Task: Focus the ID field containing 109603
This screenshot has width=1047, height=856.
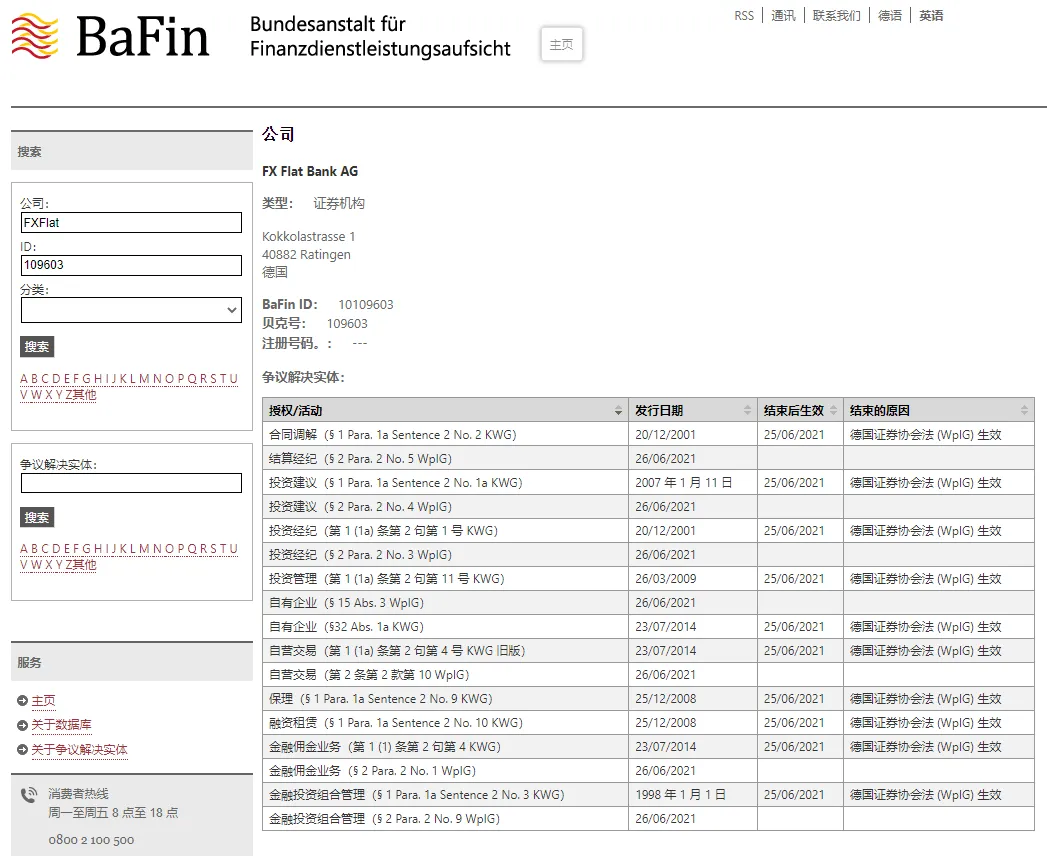Action: tap(132, 265)
